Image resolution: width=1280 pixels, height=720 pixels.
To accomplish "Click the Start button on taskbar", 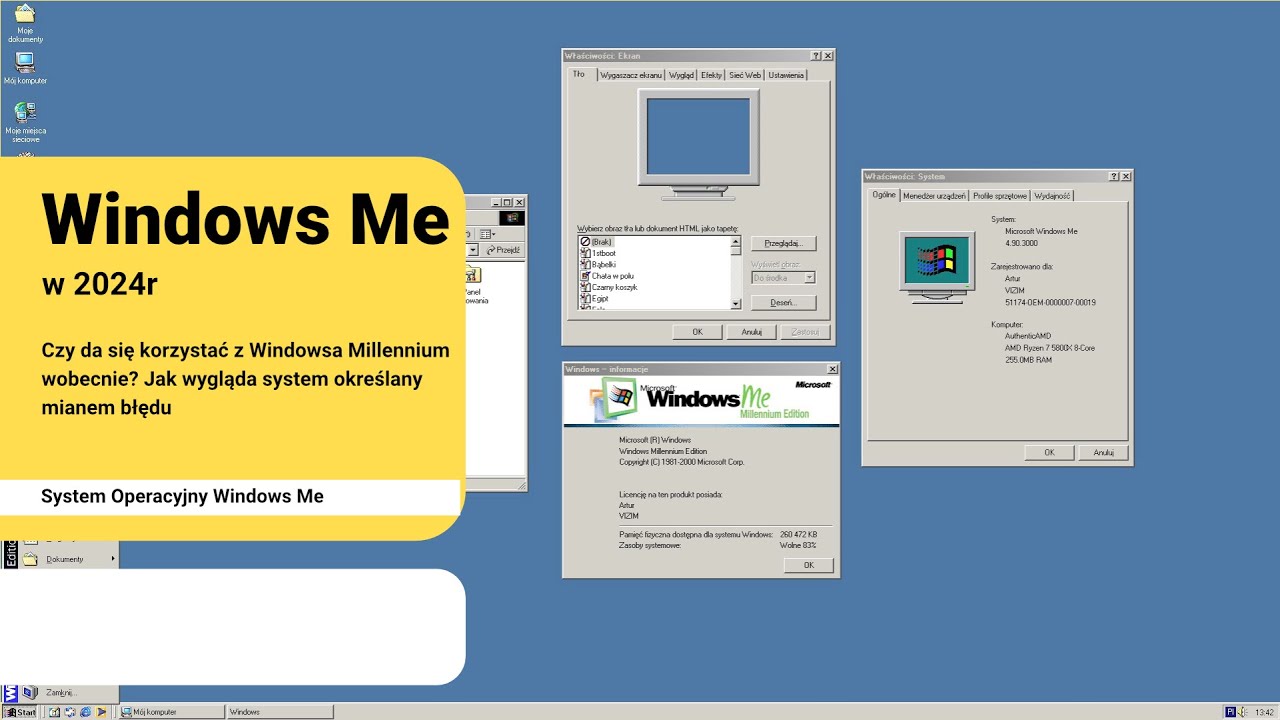I will point(20,712).
